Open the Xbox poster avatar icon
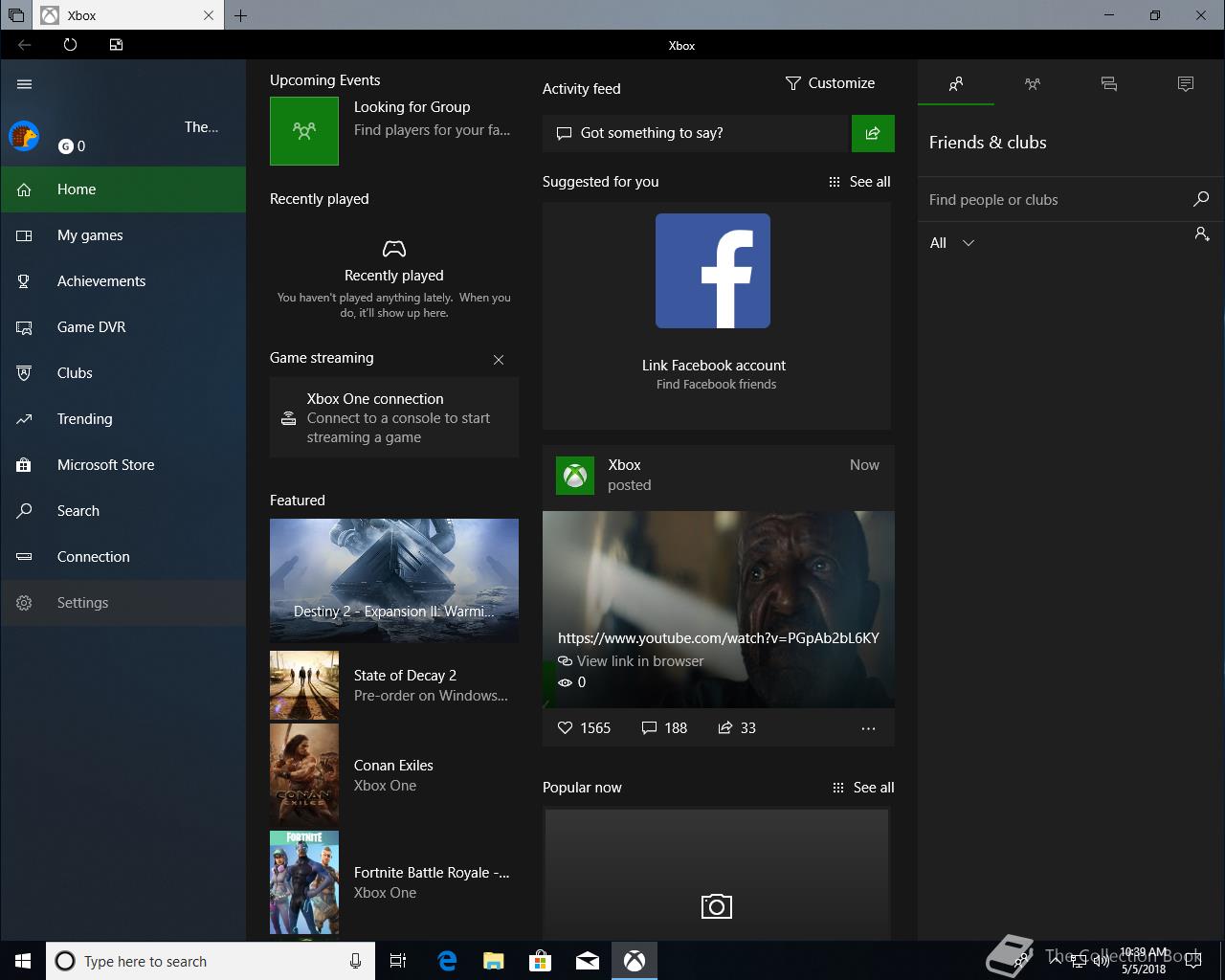Viewport: 1225px width, 980px height. (x=575, y=476)
